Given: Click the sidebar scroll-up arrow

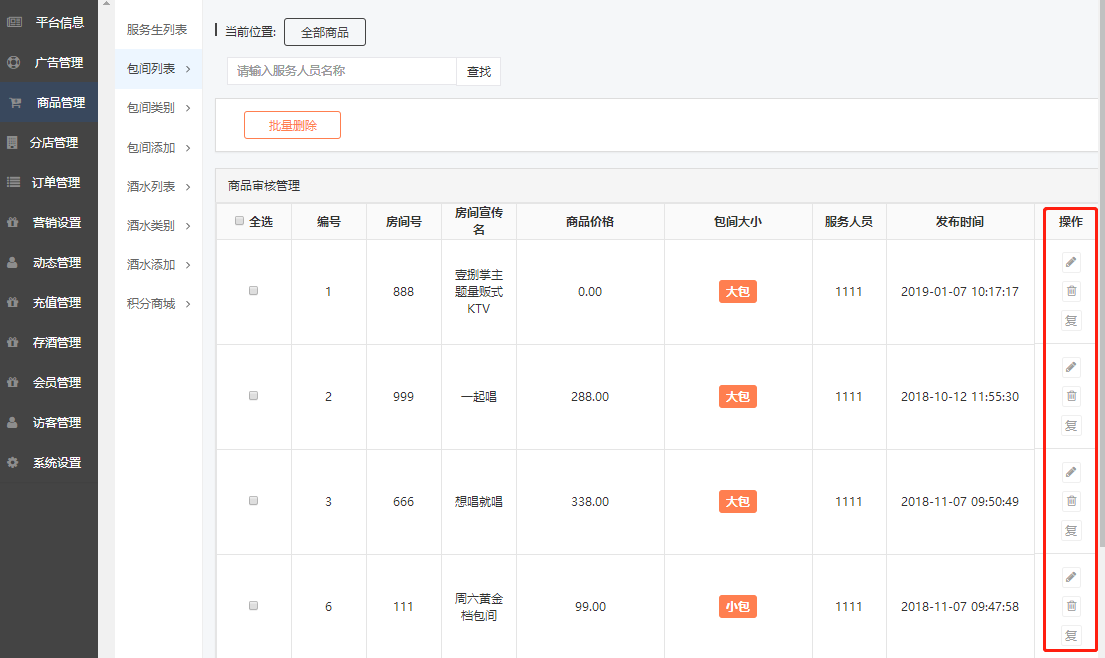Looking at the screenshot, I should click(106, 4).
